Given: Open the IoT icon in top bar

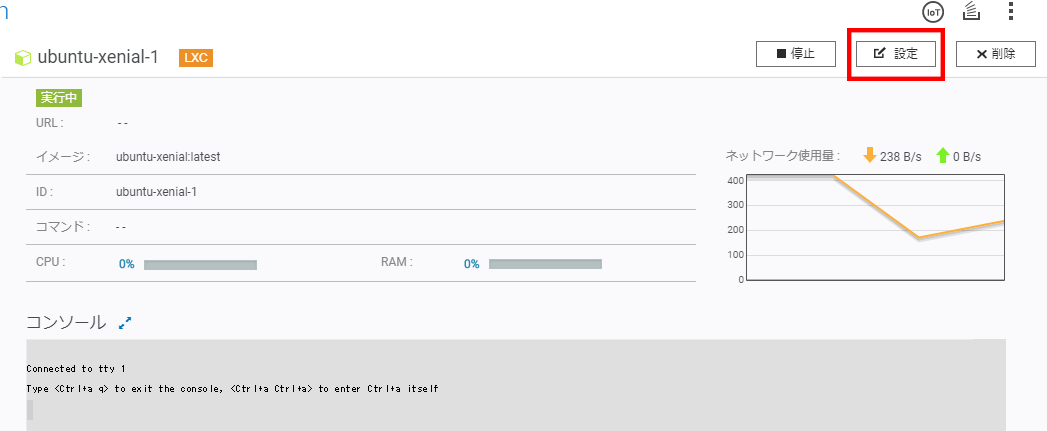Looking at the screenshot, I should click(933, 12).
